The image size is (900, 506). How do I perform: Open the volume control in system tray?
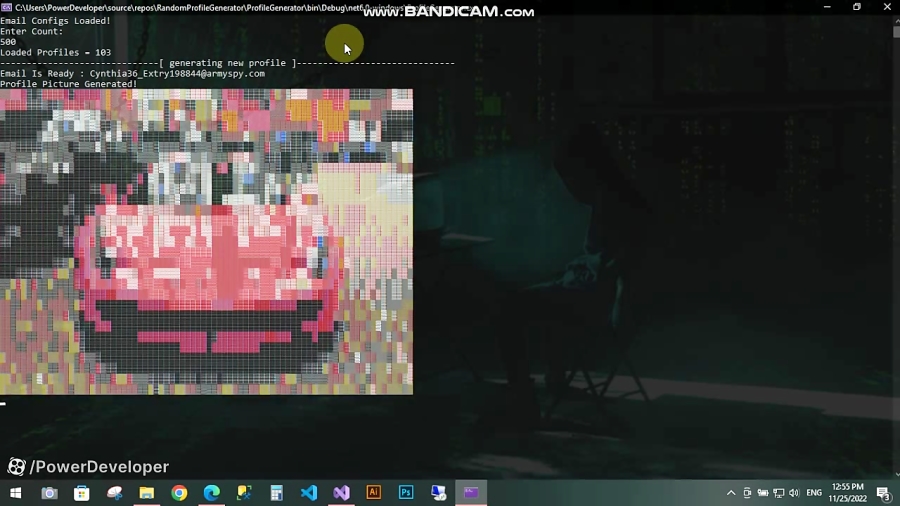(x=794, y=493)
